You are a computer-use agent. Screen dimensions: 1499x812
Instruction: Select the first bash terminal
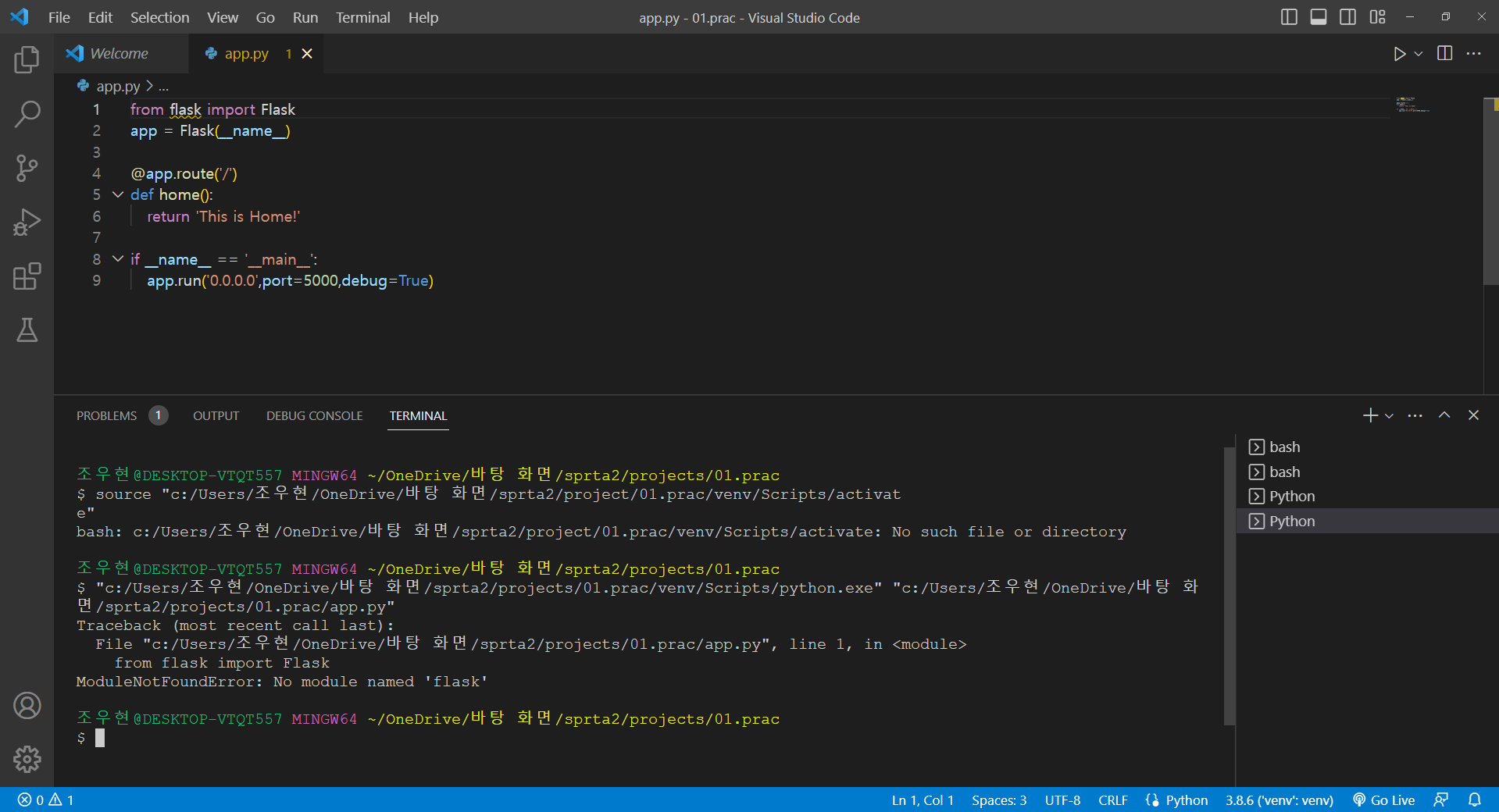point(1367,447)
